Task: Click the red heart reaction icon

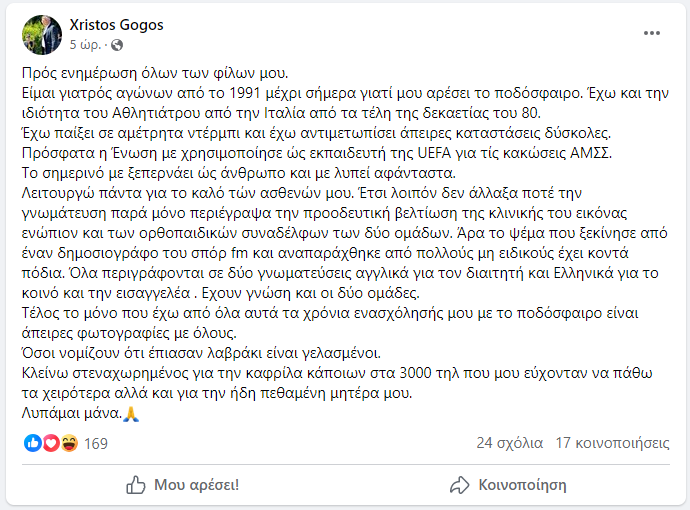Action: pyautogui.click(x=50, y=443)
